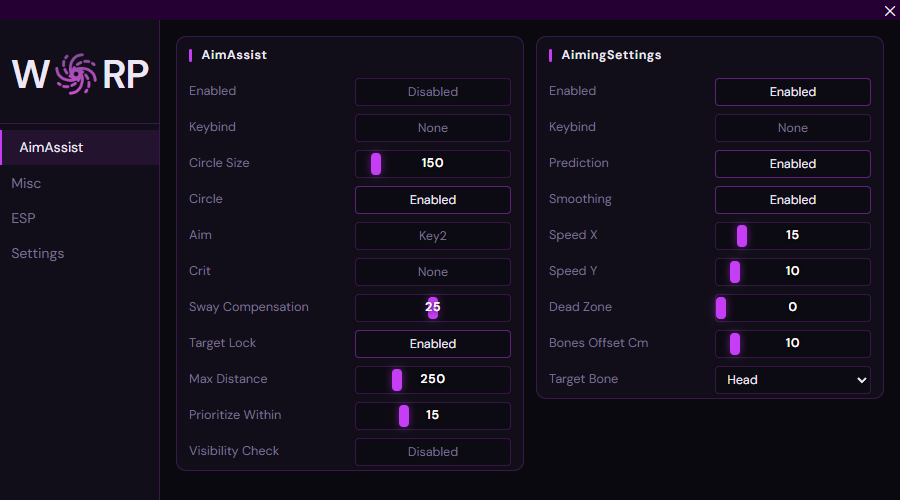Click the Max Distance slider
Image resolution: width=900 pixels, height=500 pixels.
point(432,380)
